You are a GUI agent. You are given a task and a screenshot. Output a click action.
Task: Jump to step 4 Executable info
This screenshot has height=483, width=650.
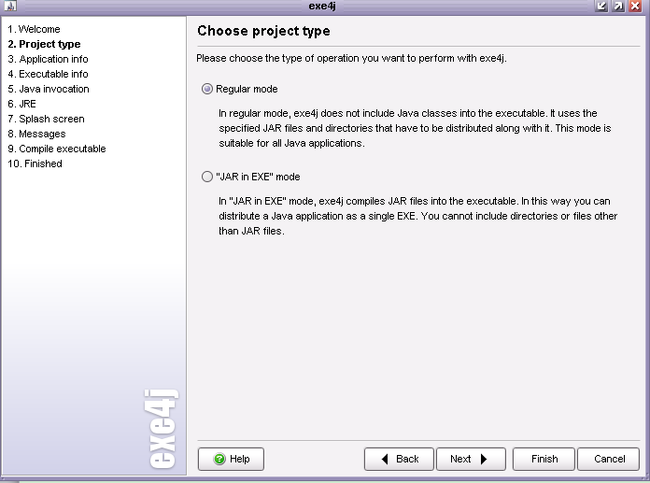point(48,74)
